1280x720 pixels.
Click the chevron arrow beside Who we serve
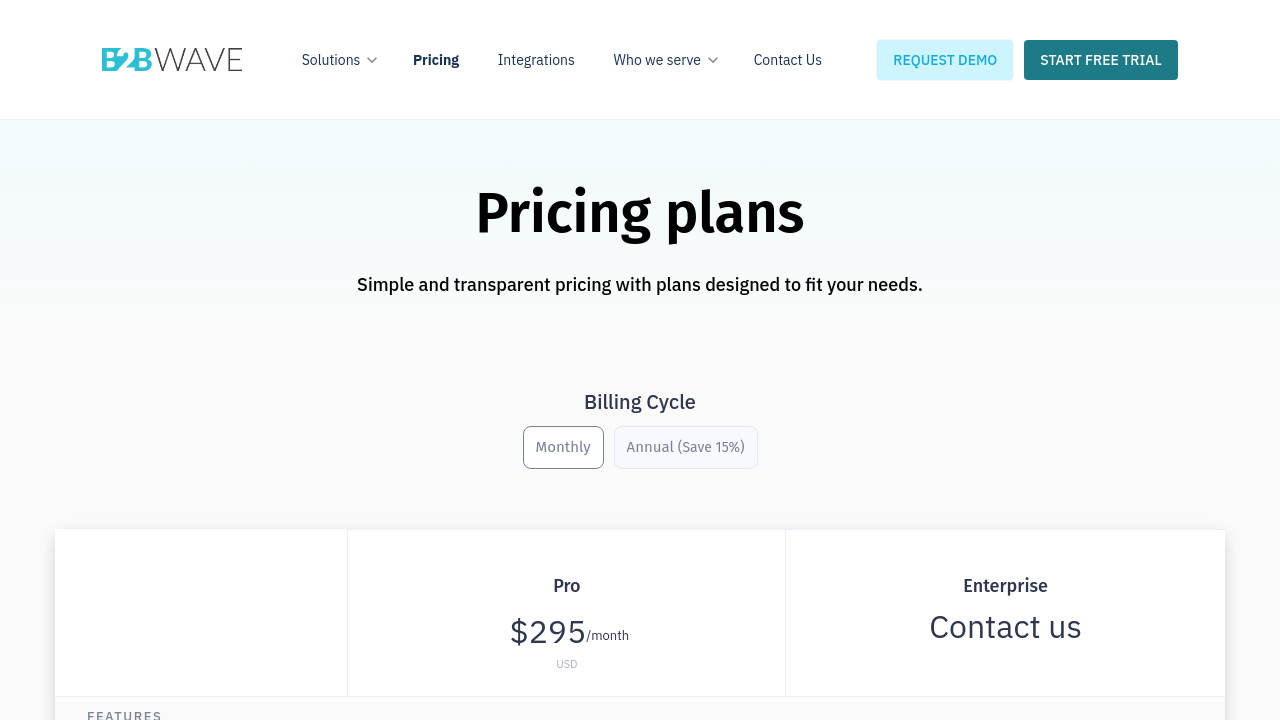[x=713, y=60]
